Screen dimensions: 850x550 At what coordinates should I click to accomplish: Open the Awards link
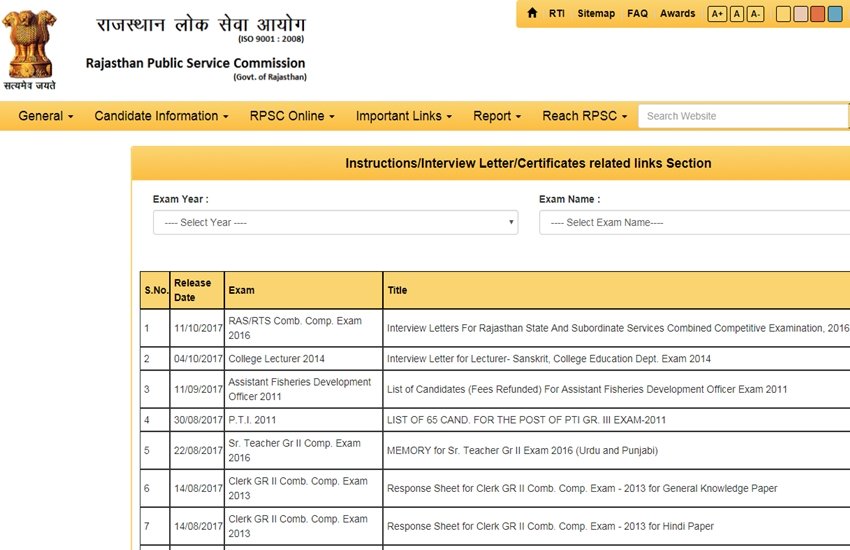[x=677, y=14]
